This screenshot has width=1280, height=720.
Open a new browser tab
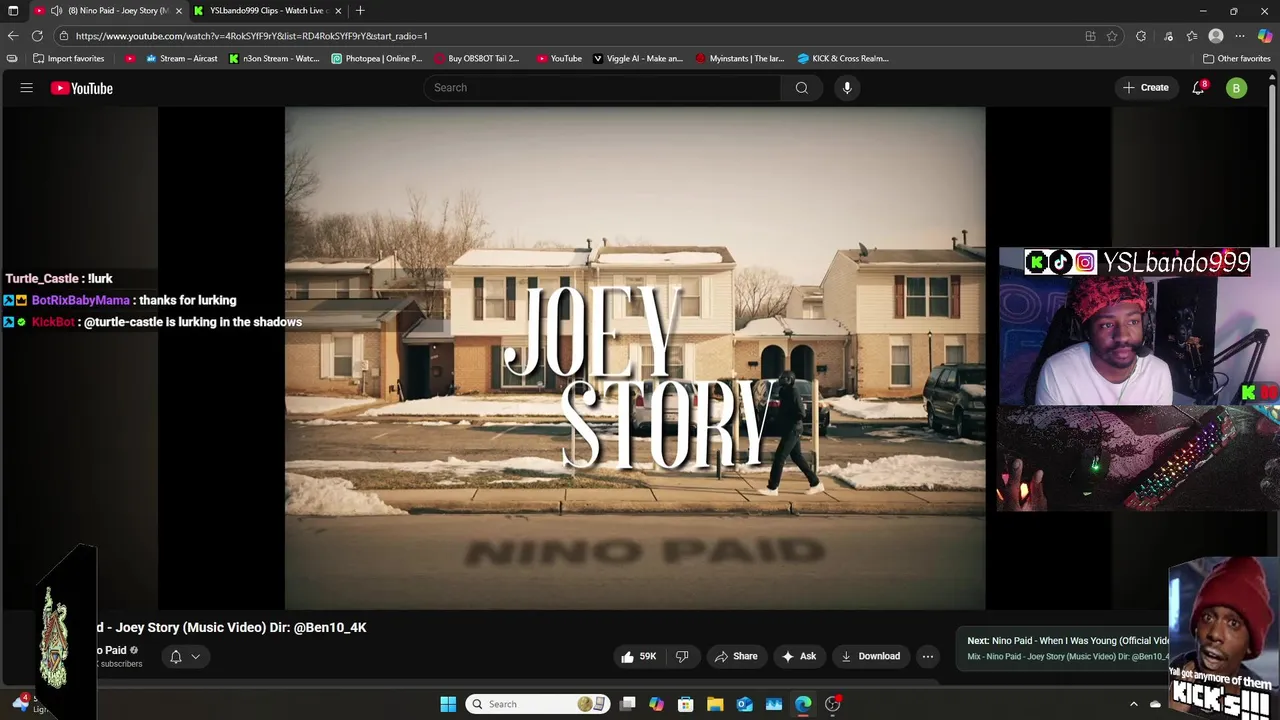[360, 10]
